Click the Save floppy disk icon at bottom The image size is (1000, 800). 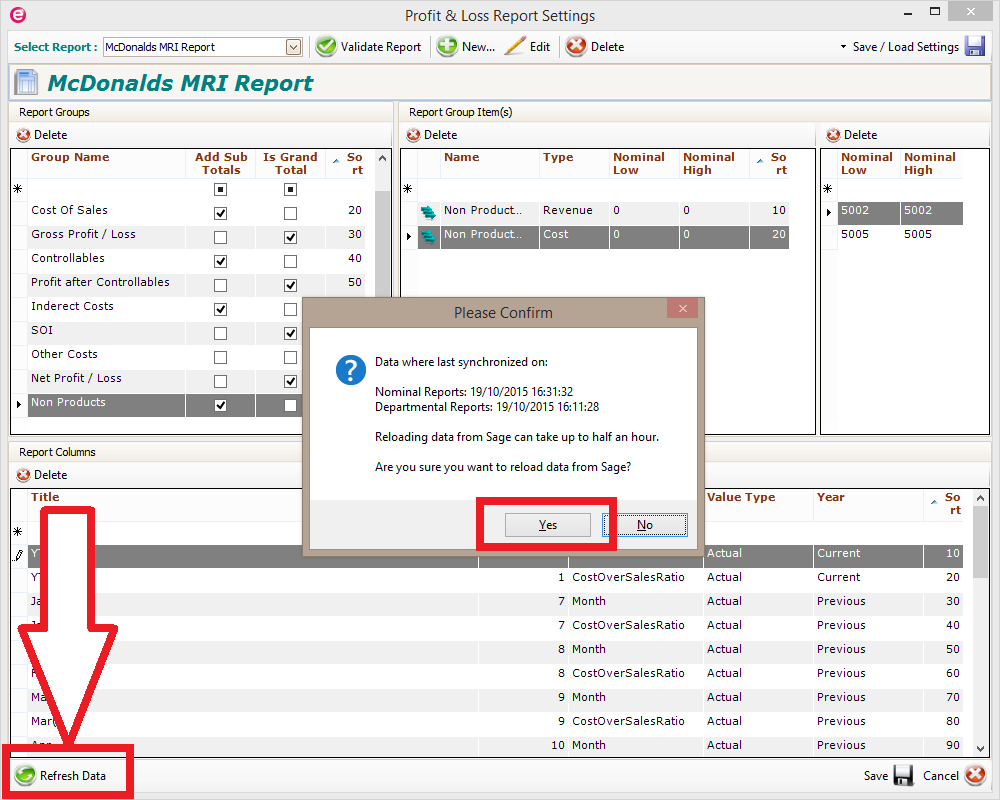click(903, 776)
